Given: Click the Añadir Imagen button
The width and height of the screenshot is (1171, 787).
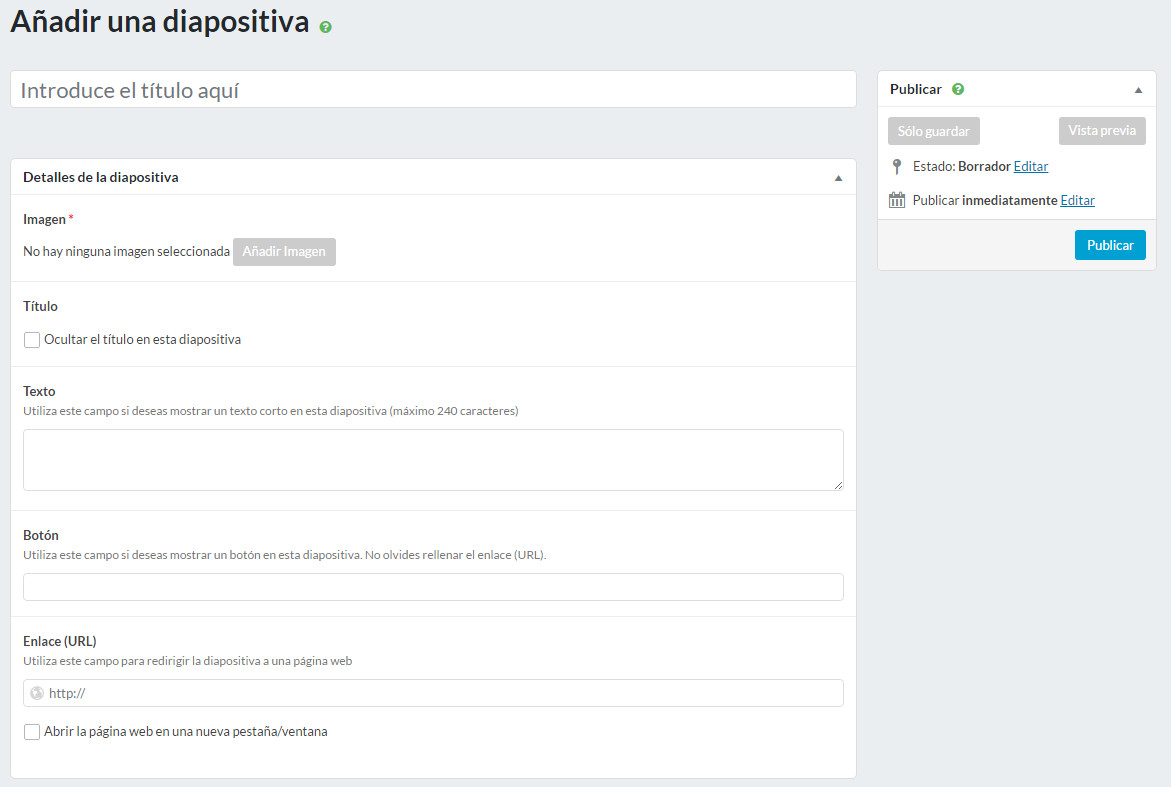Looking at the screenshot, I should [x=284, y=252].
